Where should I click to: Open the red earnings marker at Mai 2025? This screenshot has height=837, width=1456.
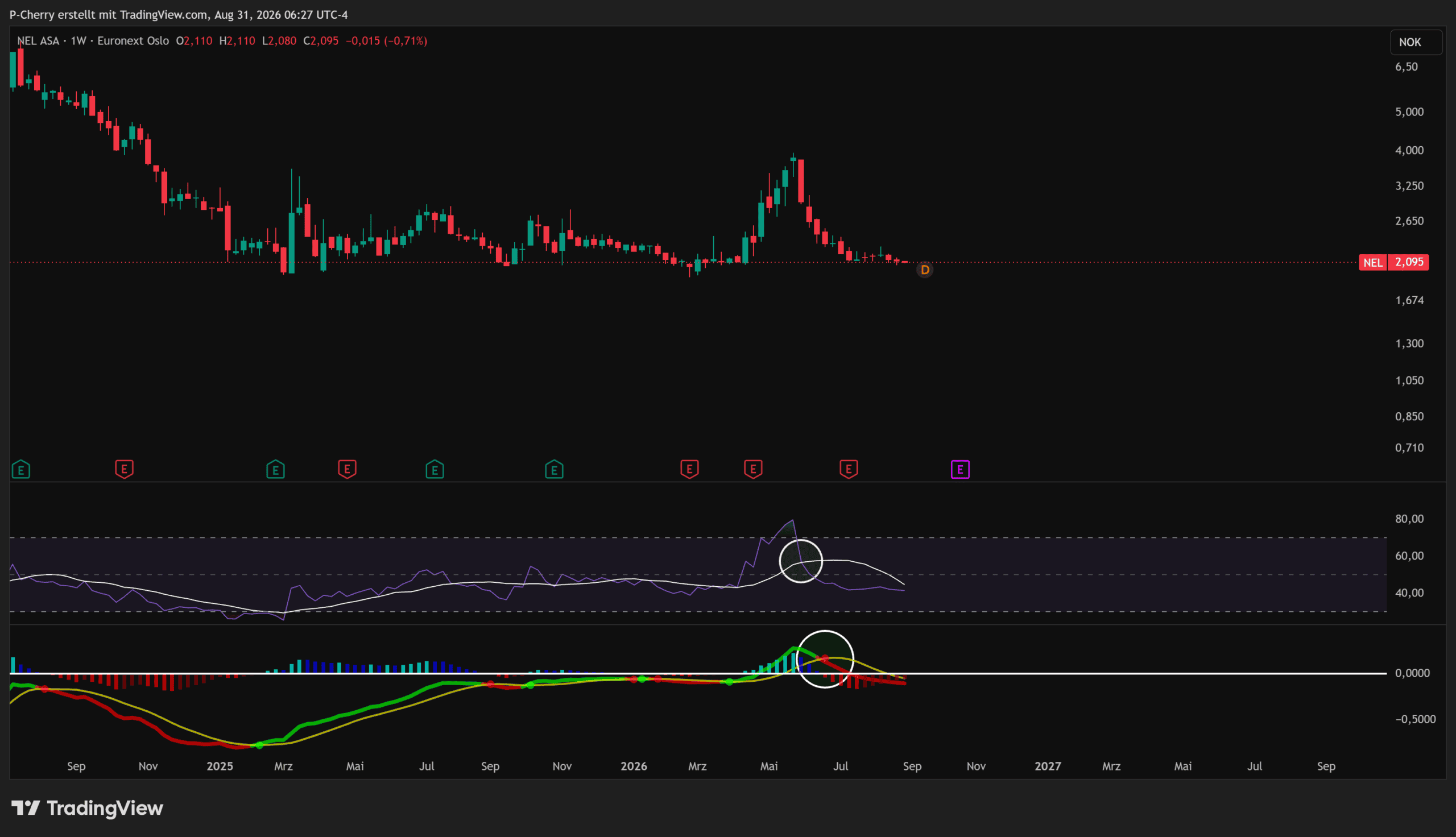(x=347, y=470)
